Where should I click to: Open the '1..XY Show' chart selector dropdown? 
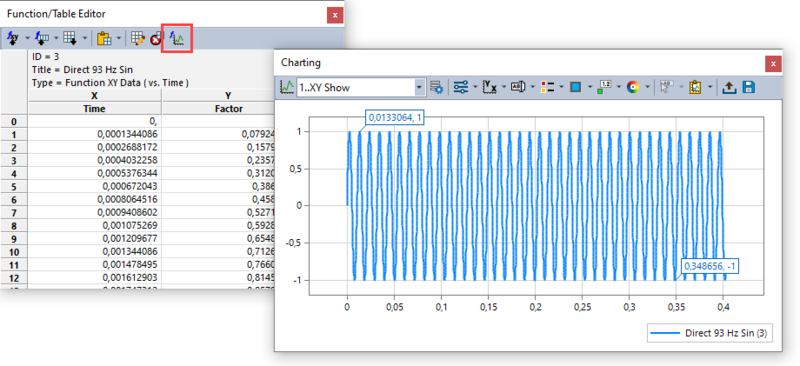pyautogui.click(x=419, y=87)
